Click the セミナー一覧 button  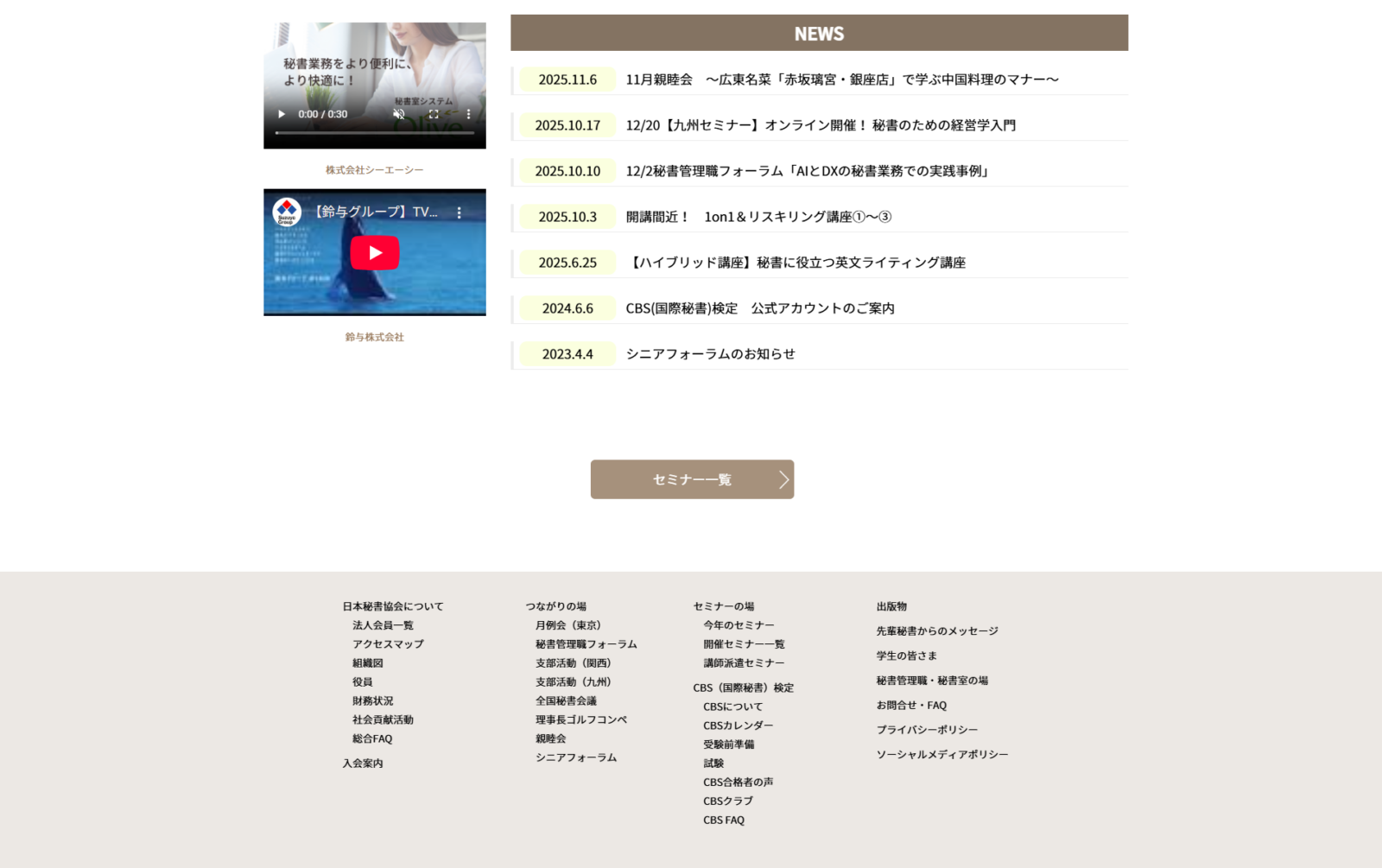(692, 479)
